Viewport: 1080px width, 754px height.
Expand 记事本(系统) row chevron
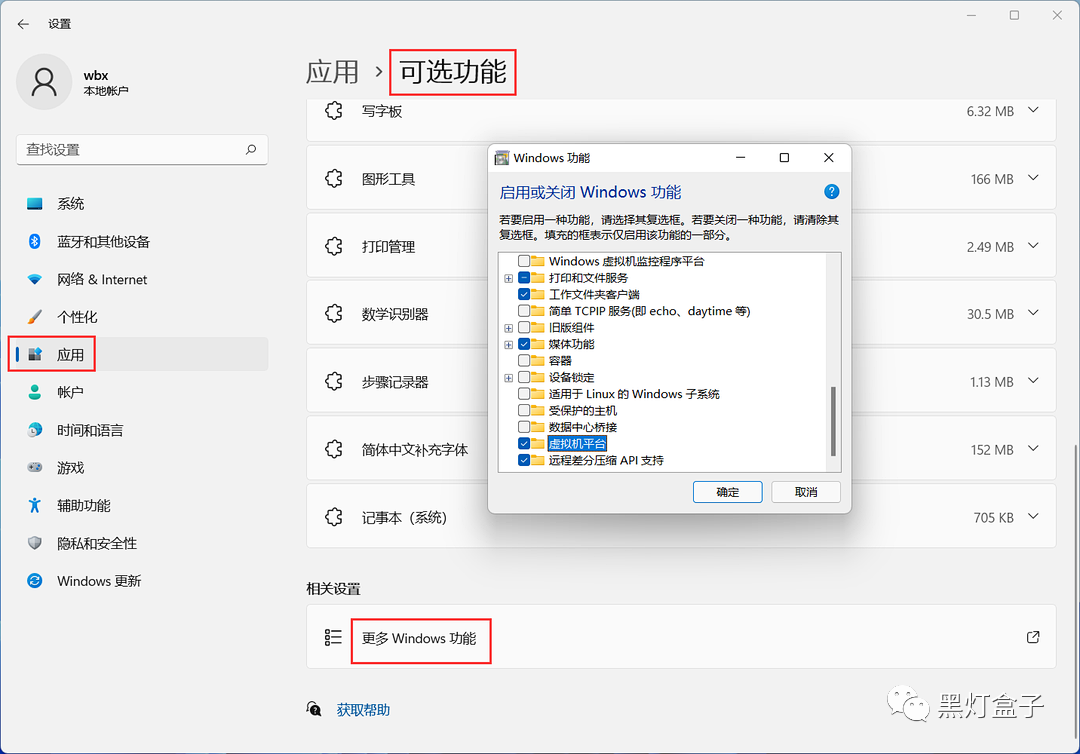1033,516
